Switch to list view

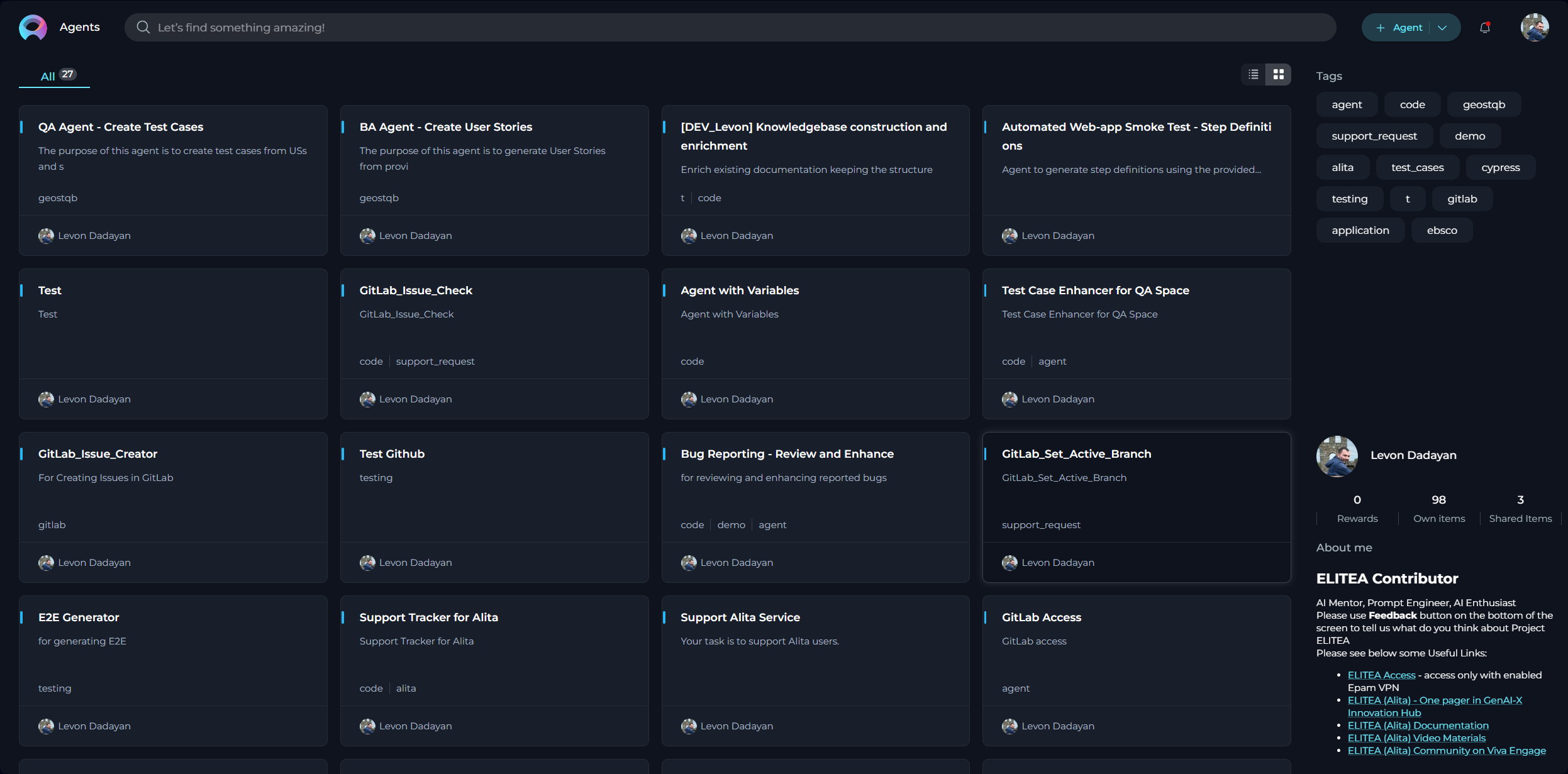point(1254,75)
